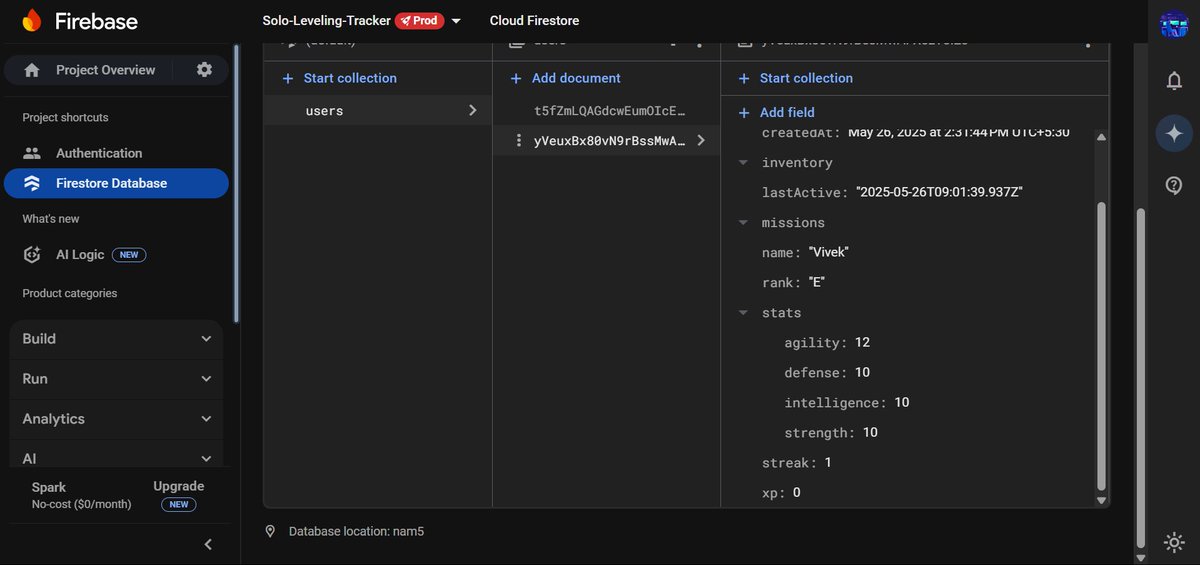The height and width of the screenshot is (565, 1200).
Task: Toggle light/dark theme sun icon
Action: [x=1174, y=542]
